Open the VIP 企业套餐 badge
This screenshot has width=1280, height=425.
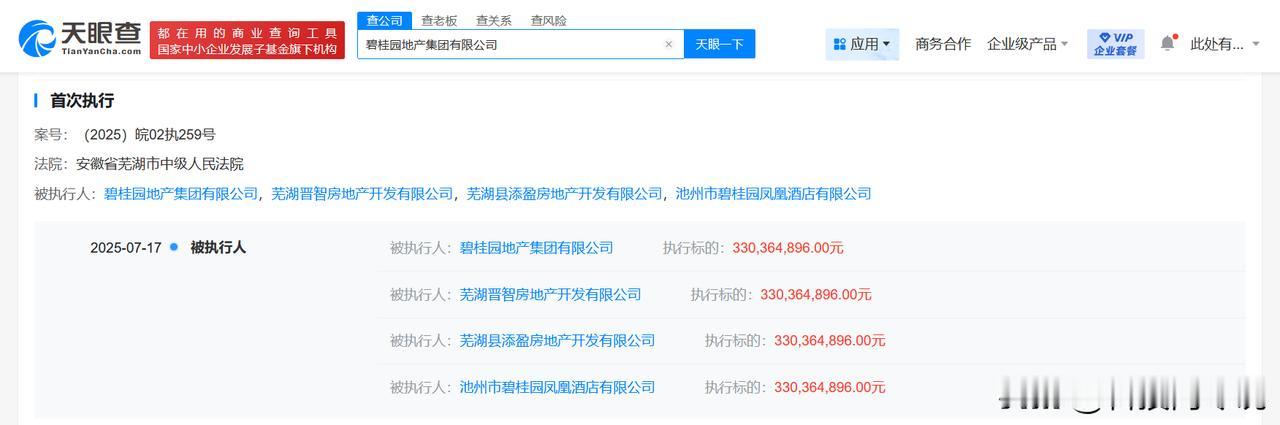click(1115, 44)
